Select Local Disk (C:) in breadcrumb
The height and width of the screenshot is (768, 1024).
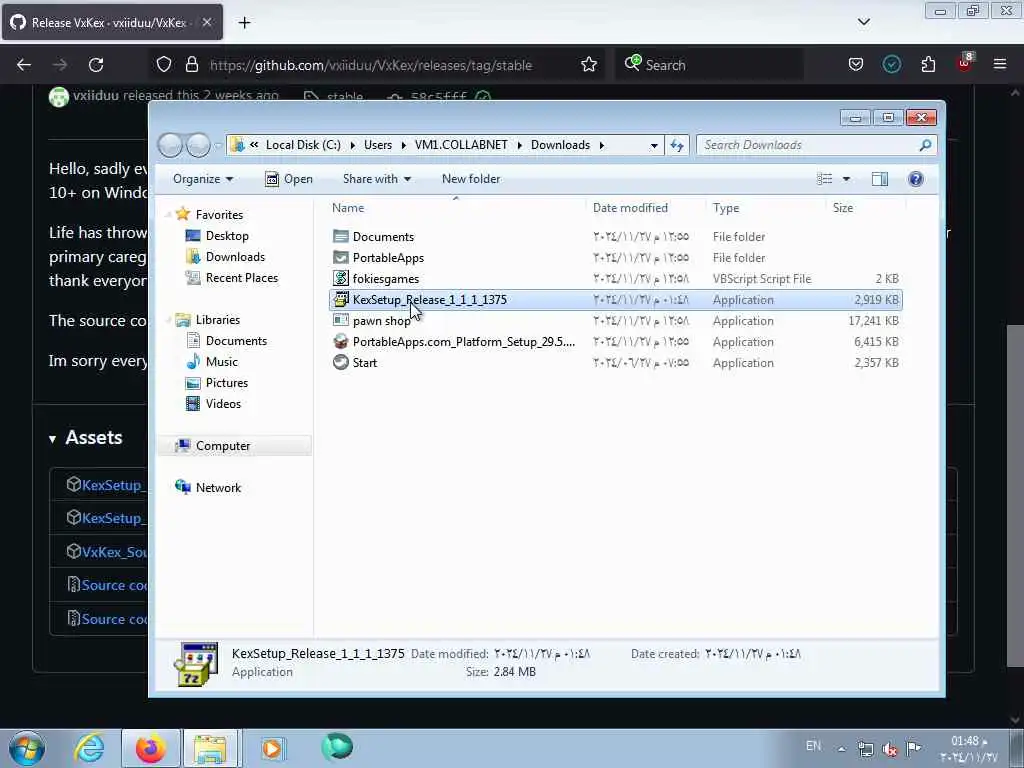tap(303, 145)
